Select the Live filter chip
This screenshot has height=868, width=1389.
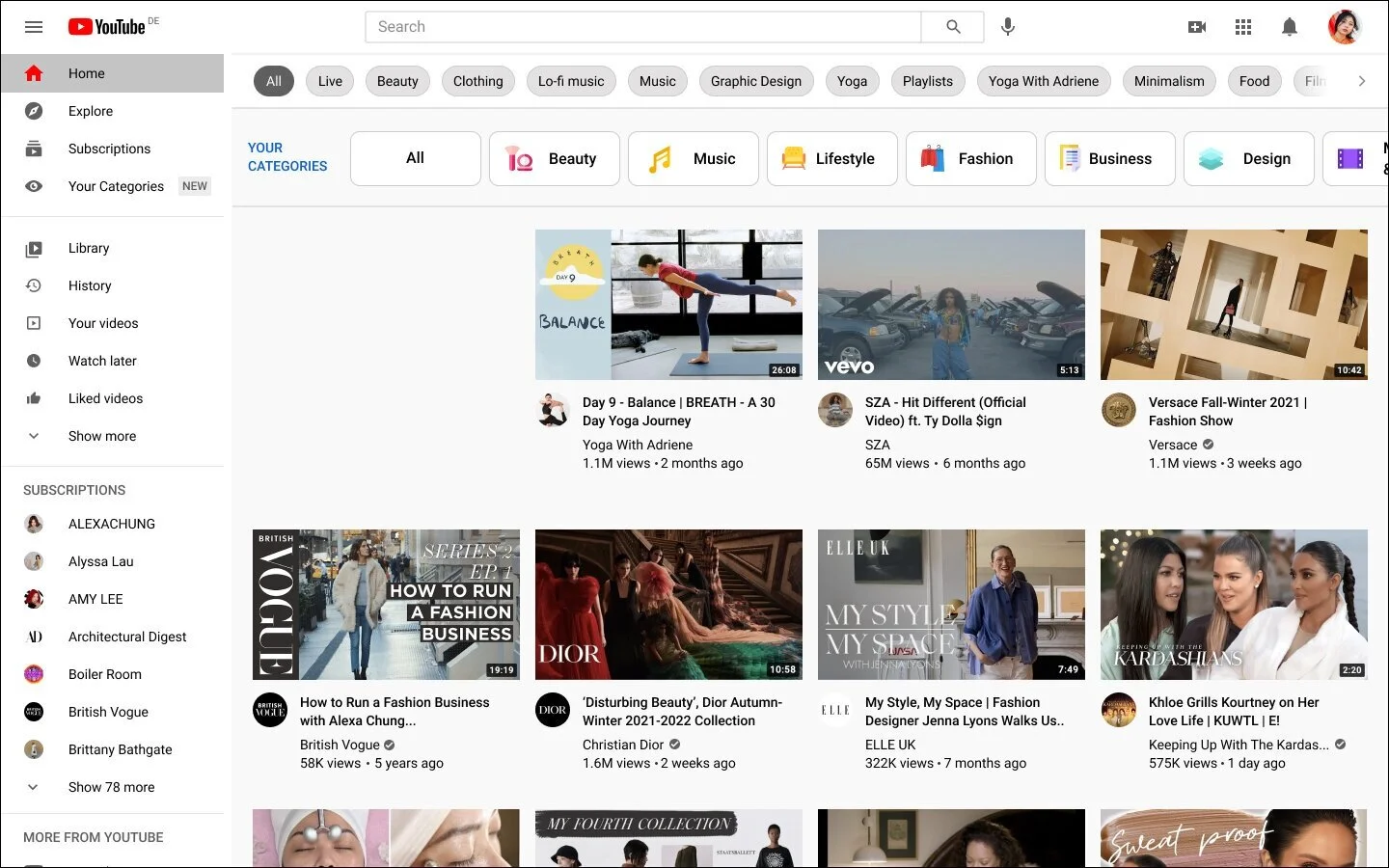pos(330,81)
